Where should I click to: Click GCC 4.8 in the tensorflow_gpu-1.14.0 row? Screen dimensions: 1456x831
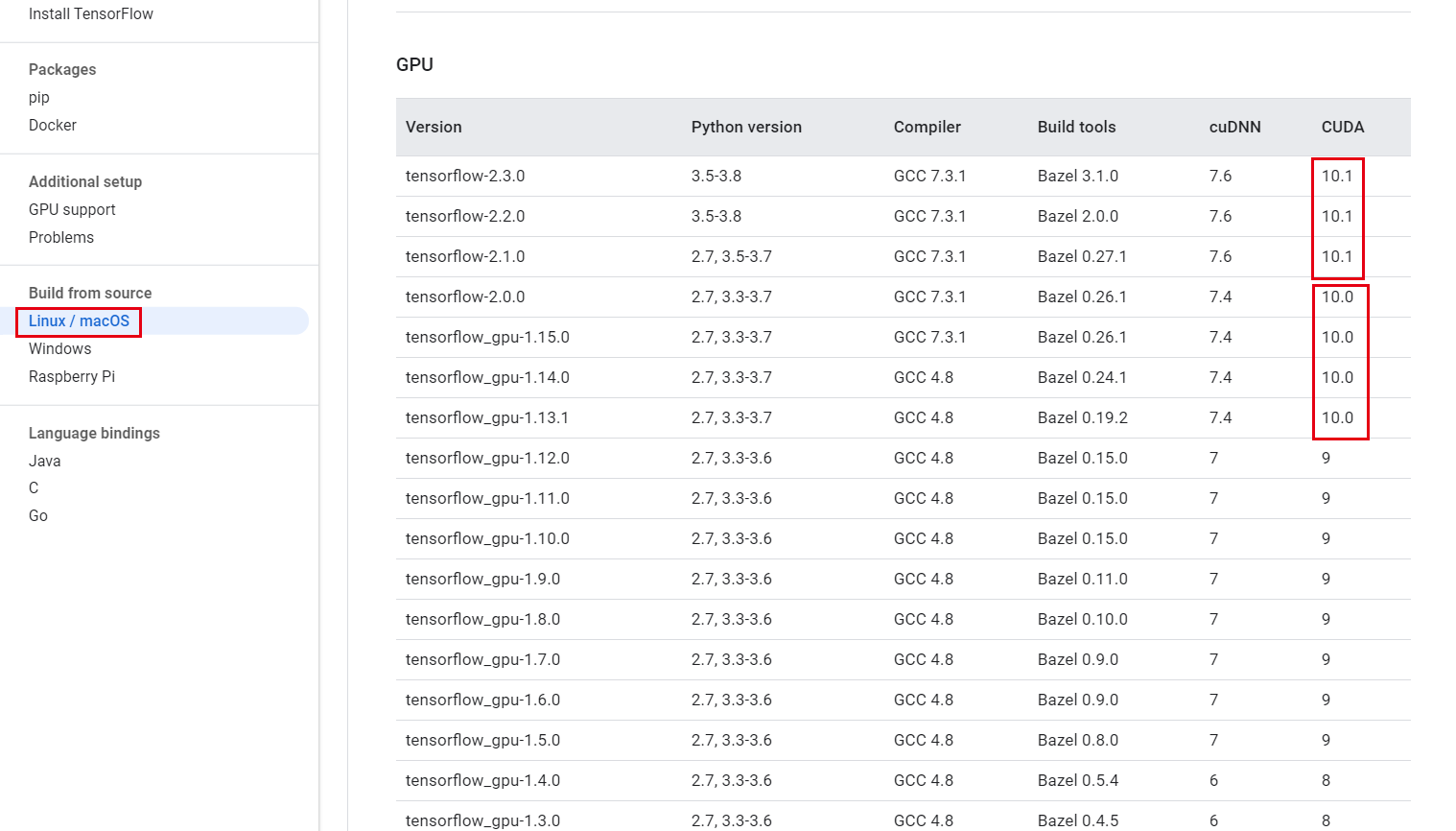tap(924, 378)
